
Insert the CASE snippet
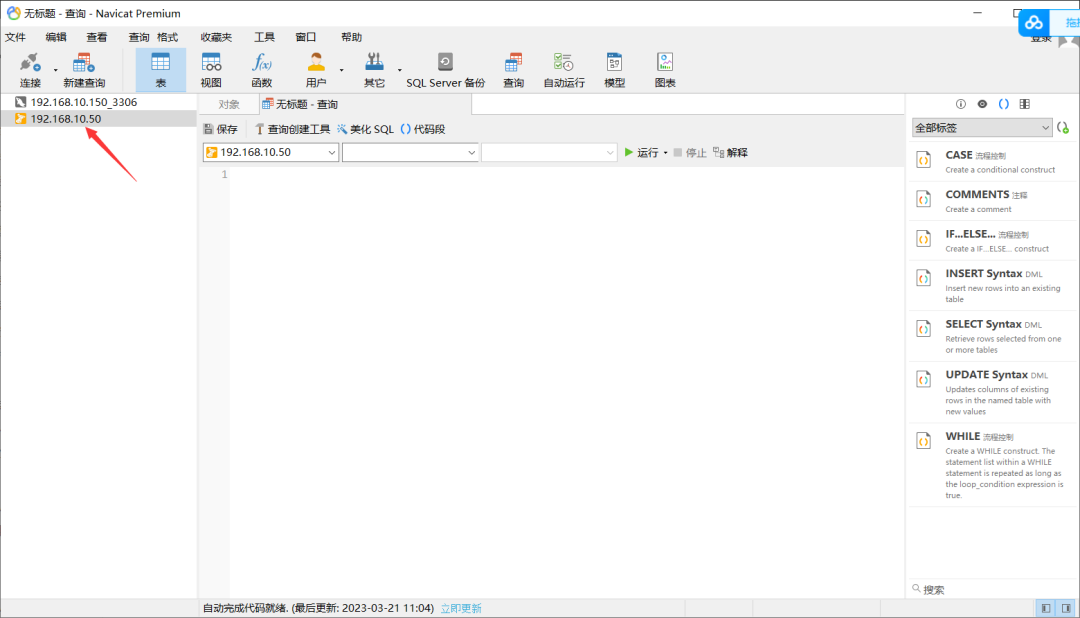993,162
